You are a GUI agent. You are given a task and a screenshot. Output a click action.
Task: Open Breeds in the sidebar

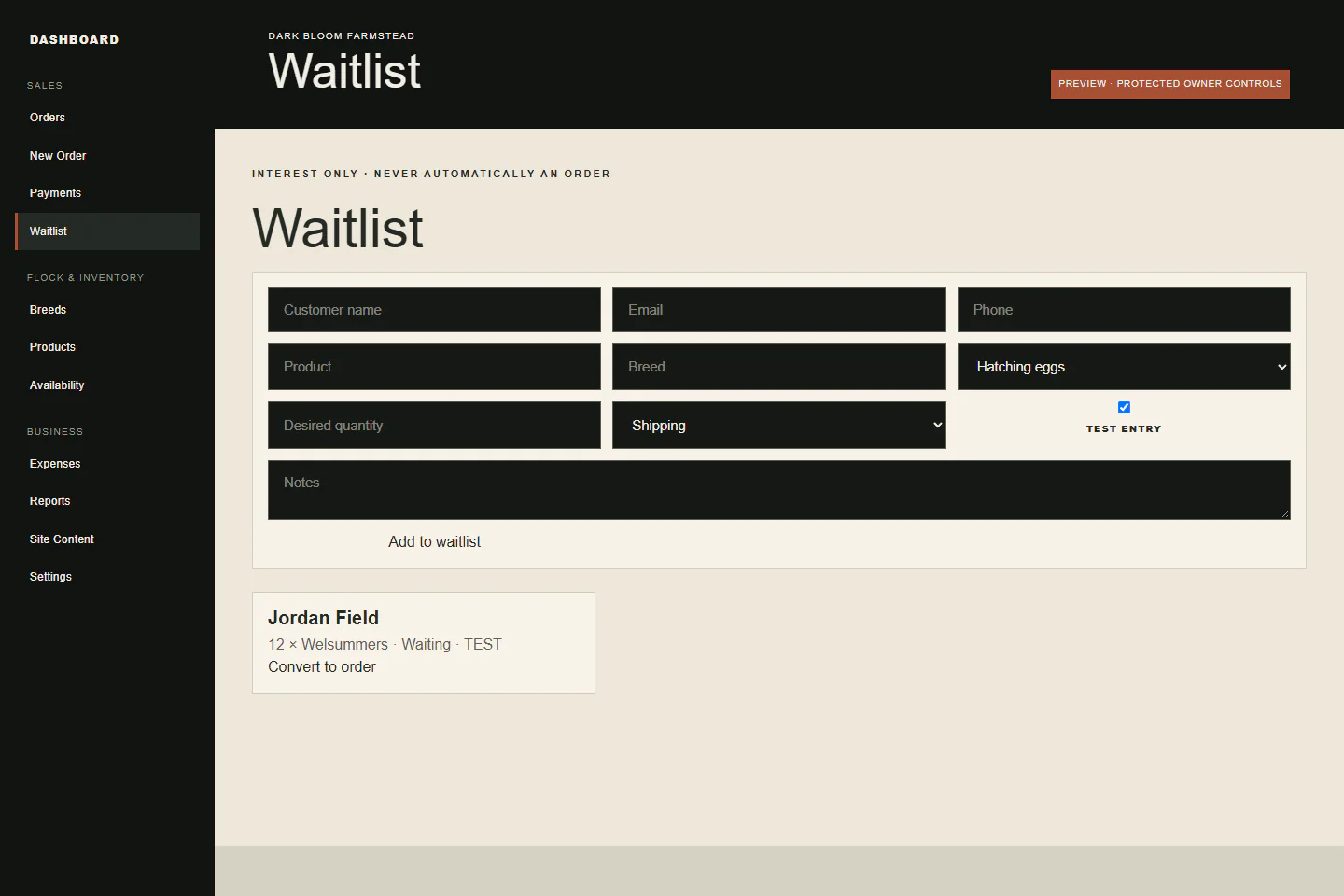point(107,310)
